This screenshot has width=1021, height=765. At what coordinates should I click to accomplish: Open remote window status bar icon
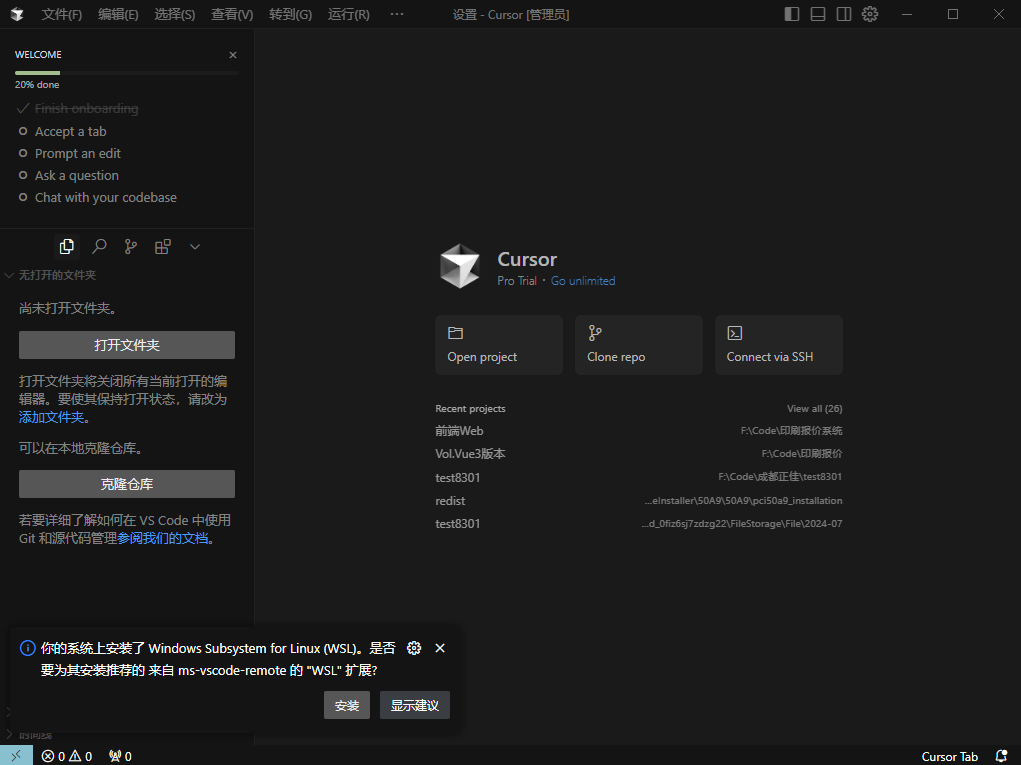point(16,756)
